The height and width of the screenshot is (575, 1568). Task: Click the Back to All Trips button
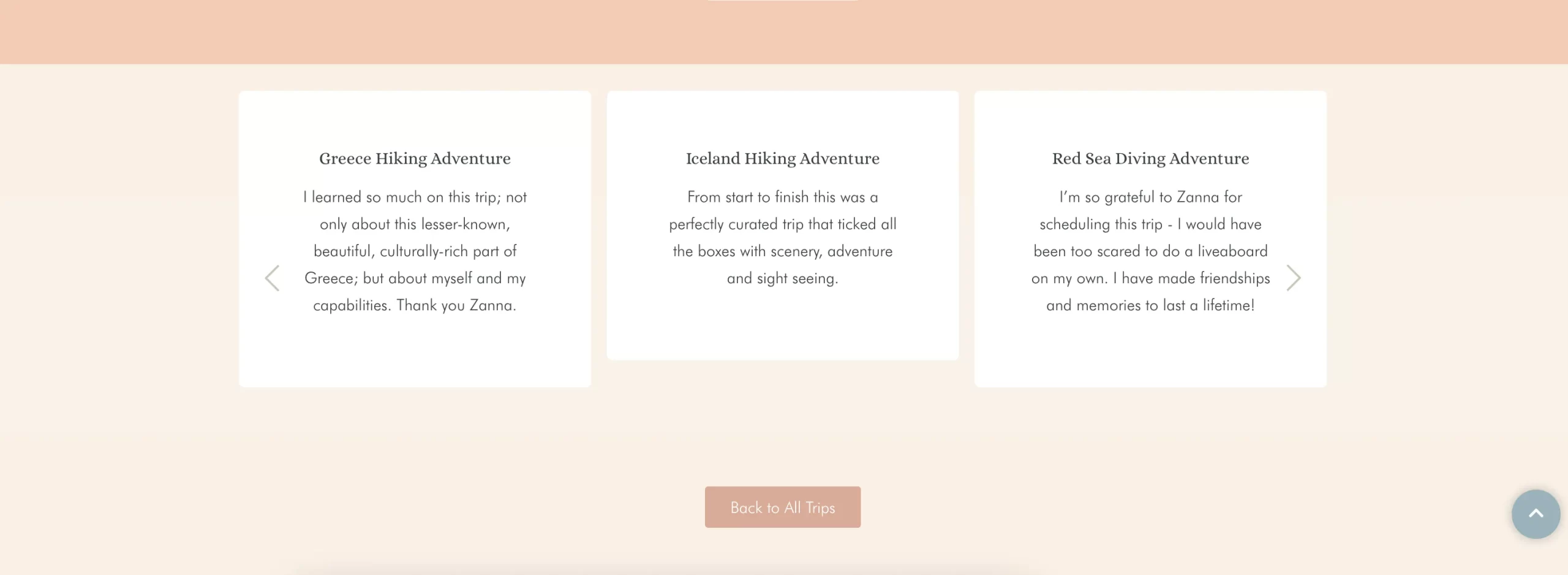click(x=782, y=507)
